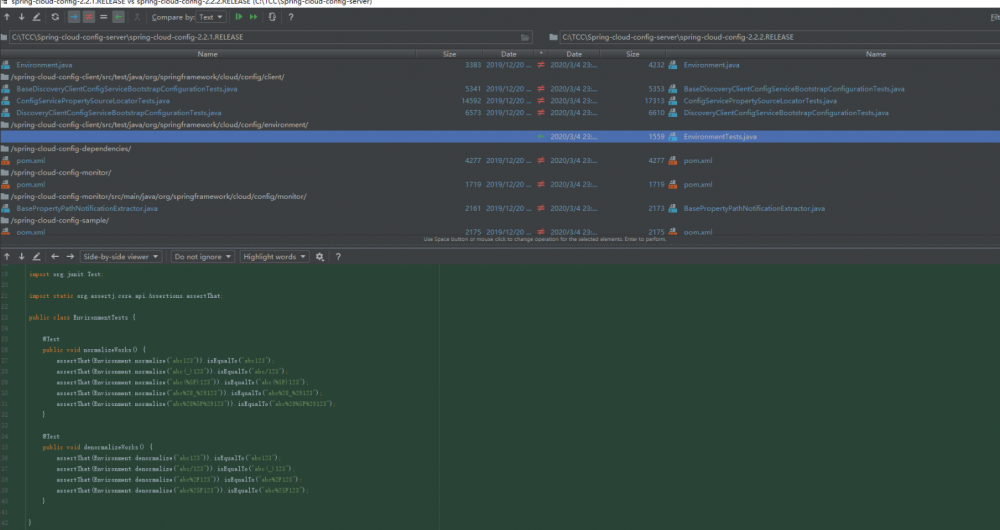Select left DiscoveryClientConfigServiceBootstrapConfigurationTests.java

pos(119,113)
